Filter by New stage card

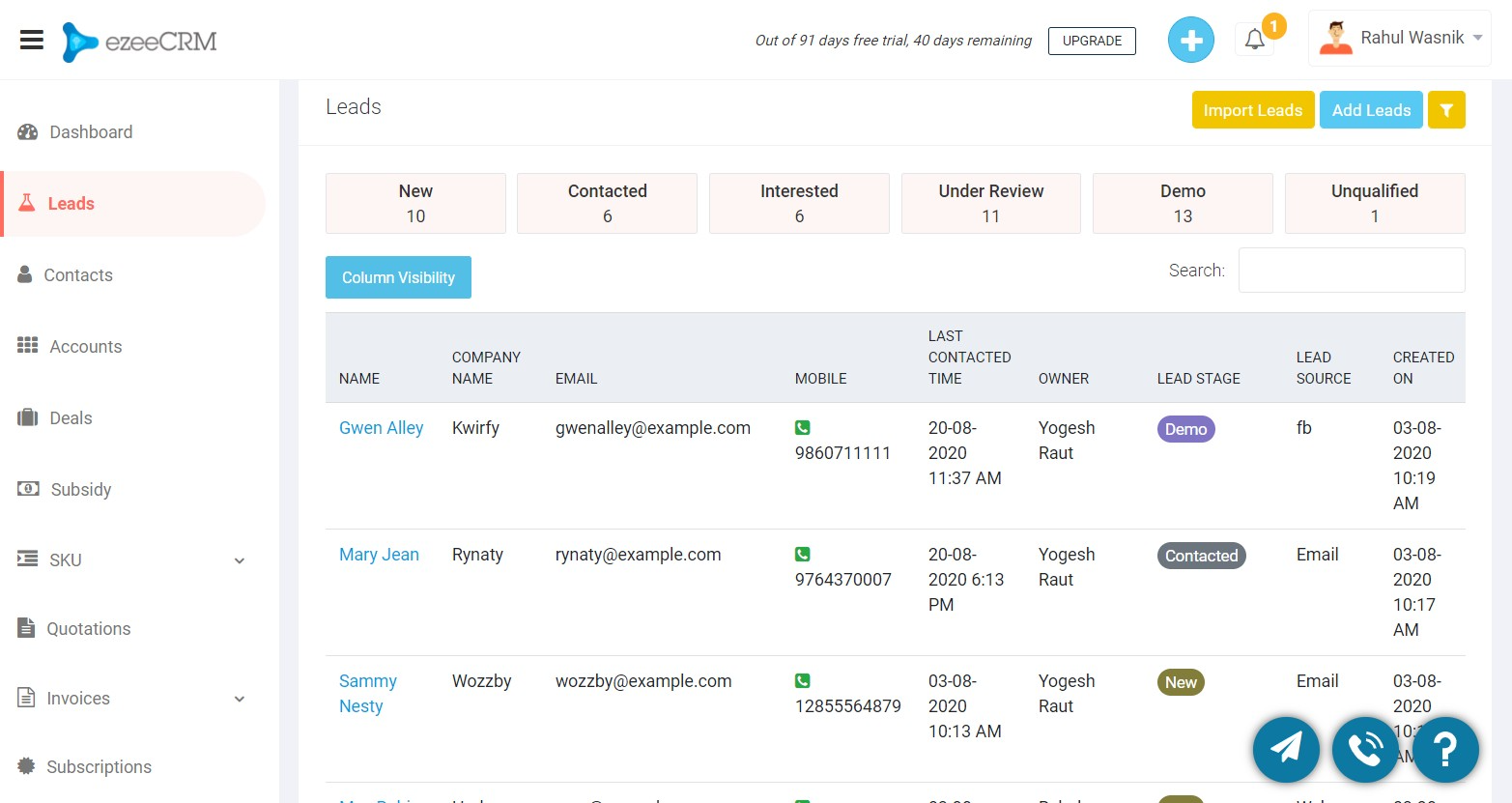point(415,203)
